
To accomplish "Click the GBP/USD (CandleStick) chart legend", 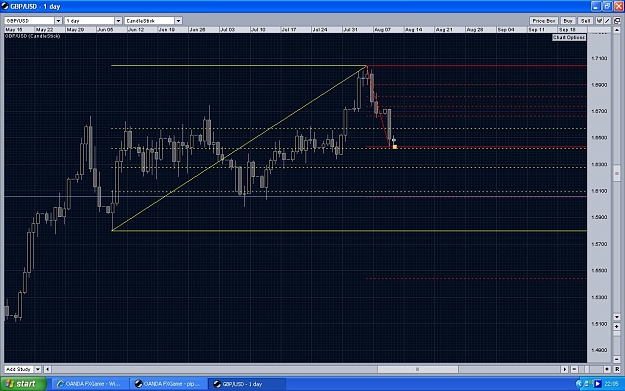I will pos(32,36).
